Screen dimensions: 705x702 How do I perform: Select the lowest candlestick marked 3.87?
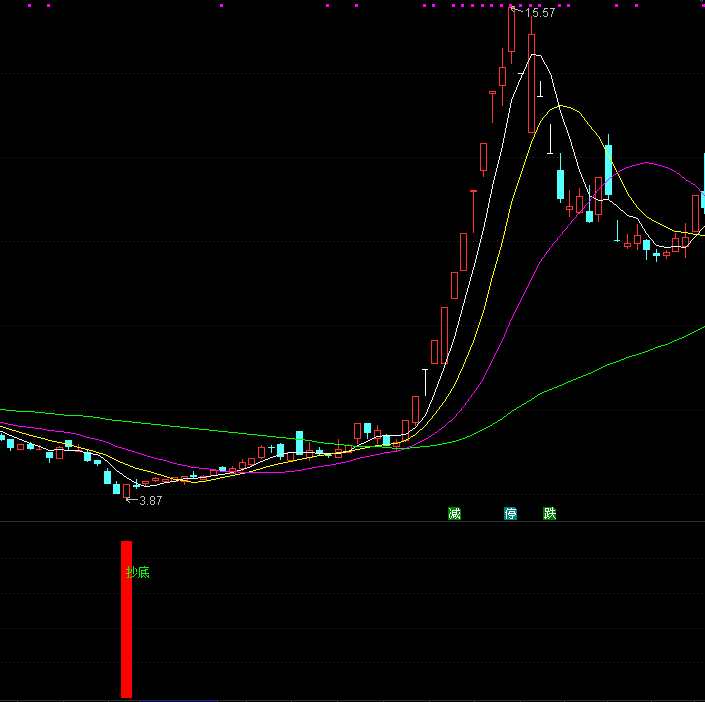(126, 491)
